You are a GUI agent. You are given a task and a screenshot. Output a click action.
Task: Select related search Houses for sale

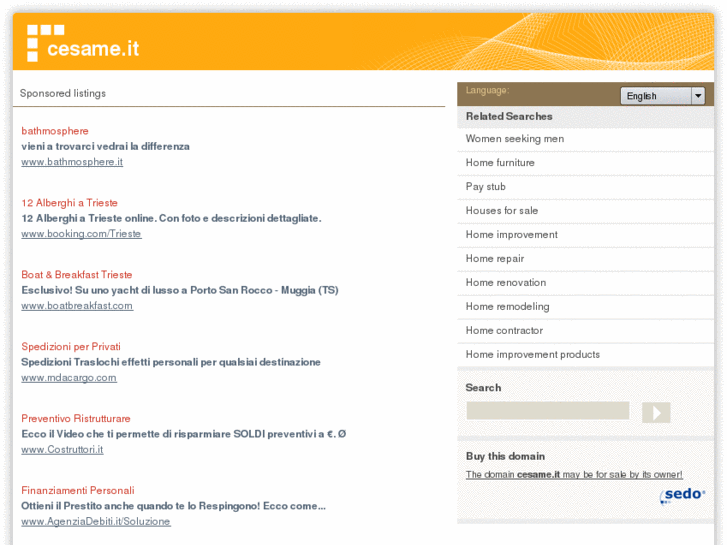(502, 211)
